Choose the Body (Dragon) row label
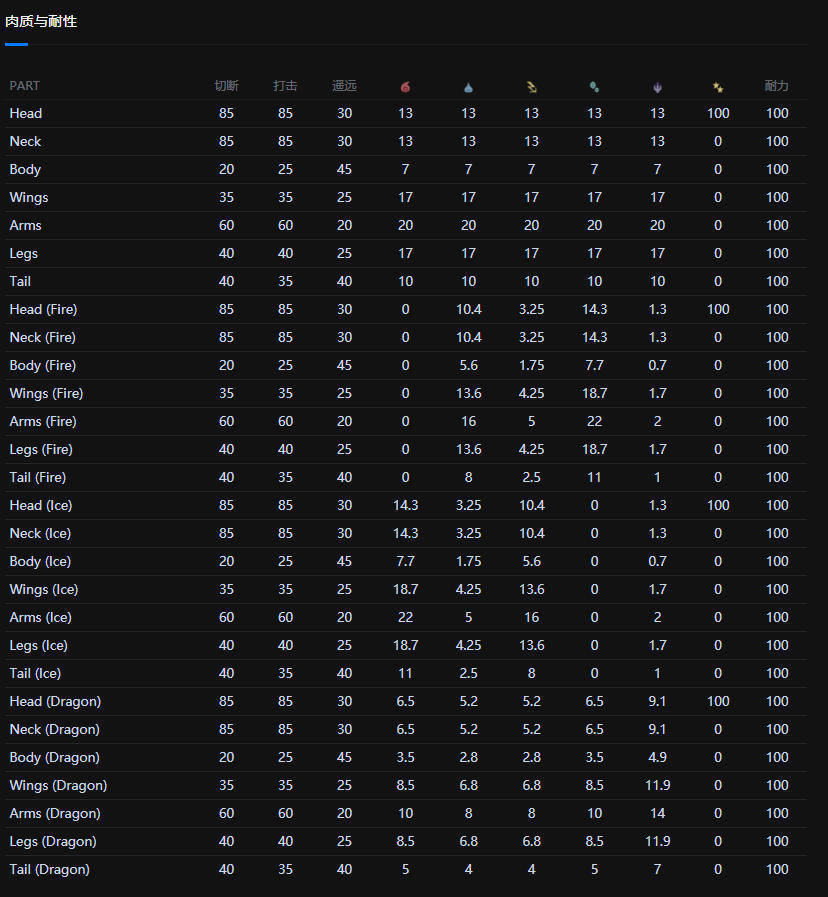828x897 pixels. pos(54,758)
